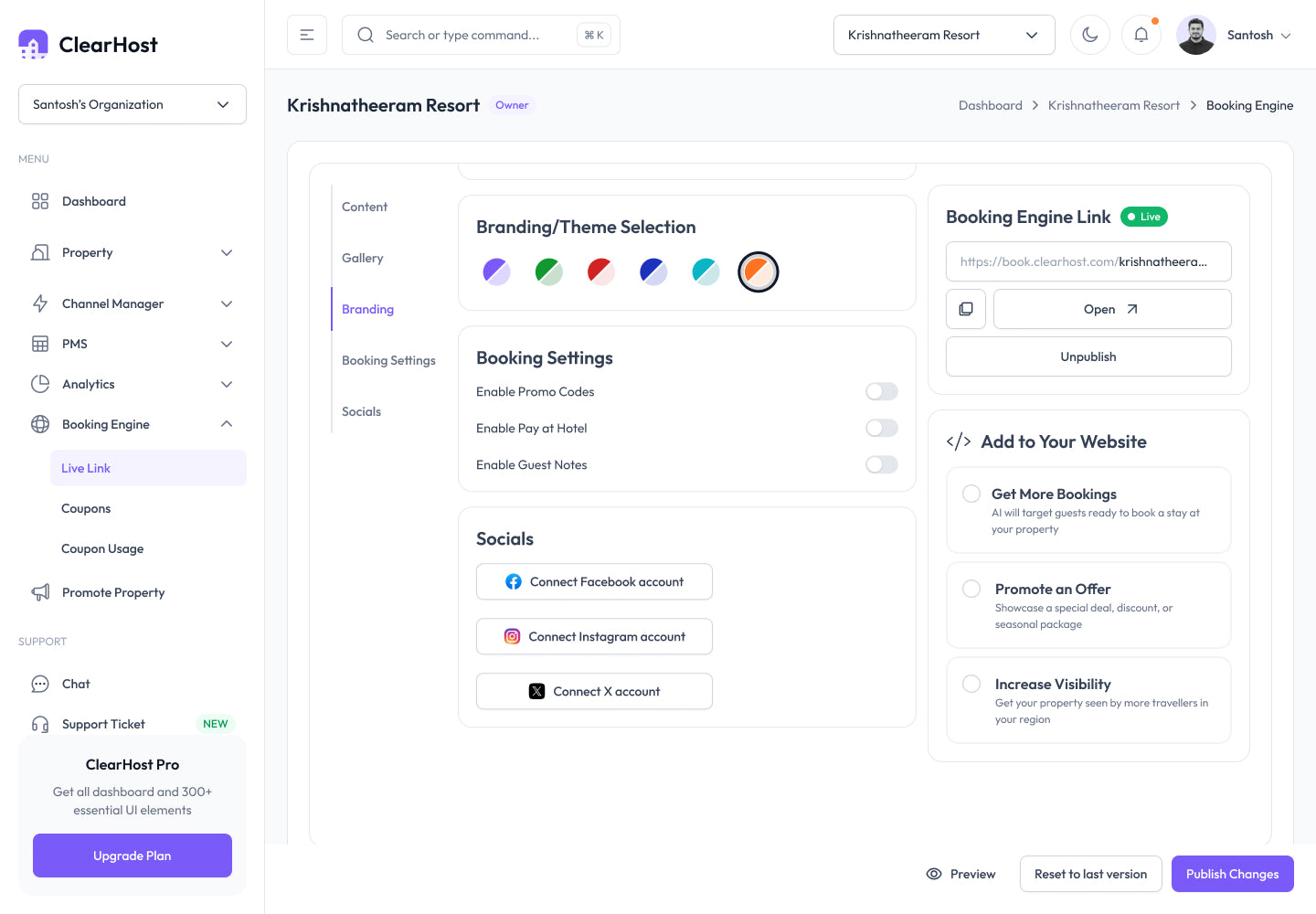Click Connect Instagram account button
Screen dimensions: 1316x914
click(x=594, y=636)
